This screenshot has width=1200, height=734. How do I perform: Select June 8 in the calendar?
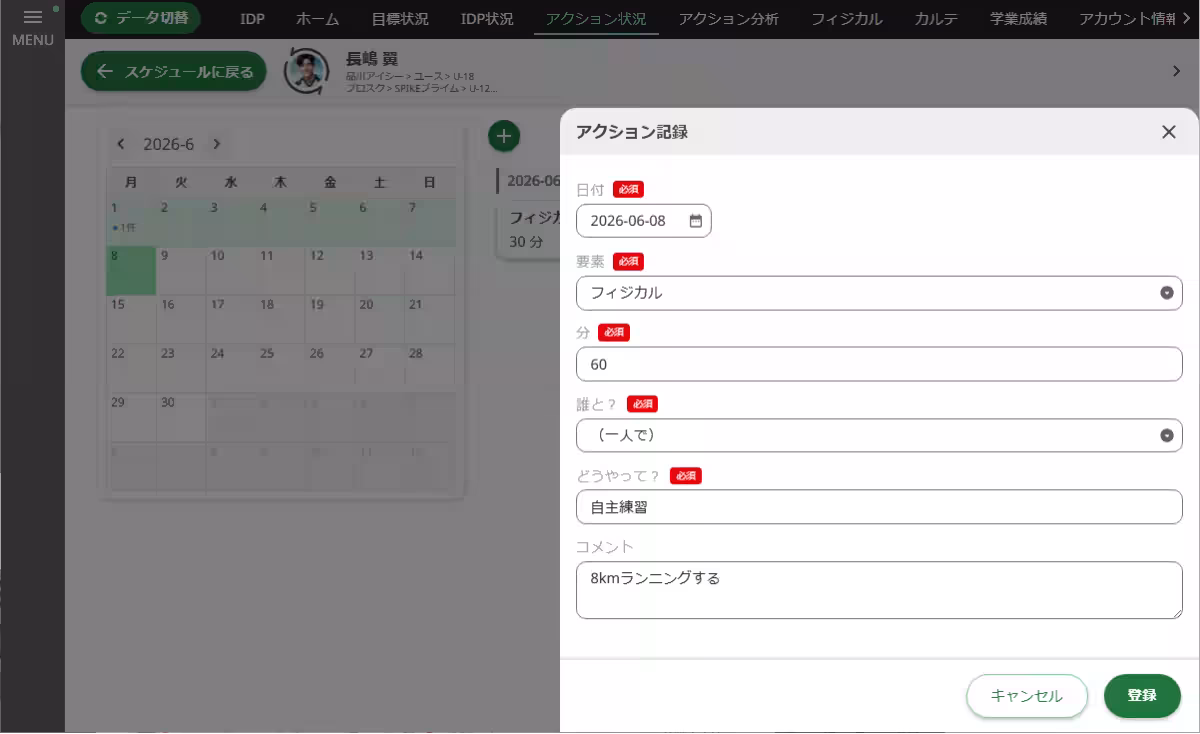point(131,271)
